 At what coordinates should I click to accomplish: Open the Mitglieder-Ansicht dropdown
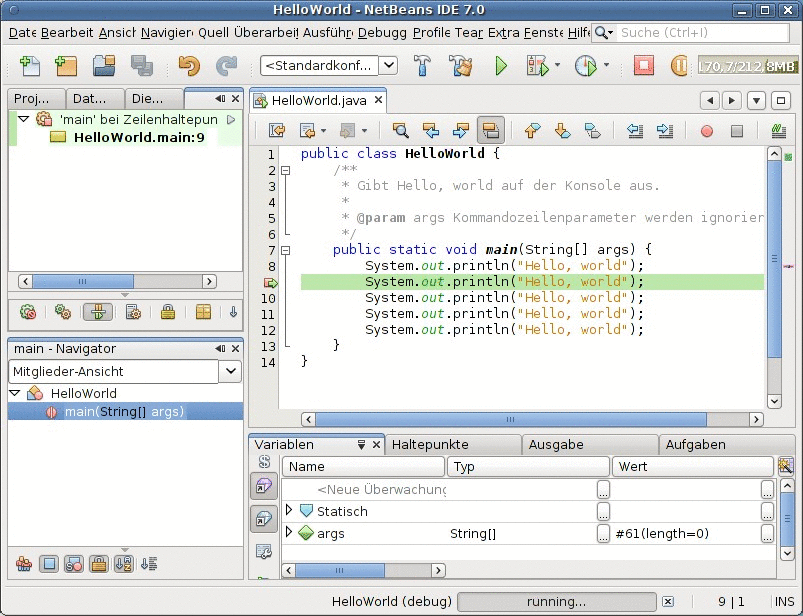pyautogui.click(x=230, y=371)
